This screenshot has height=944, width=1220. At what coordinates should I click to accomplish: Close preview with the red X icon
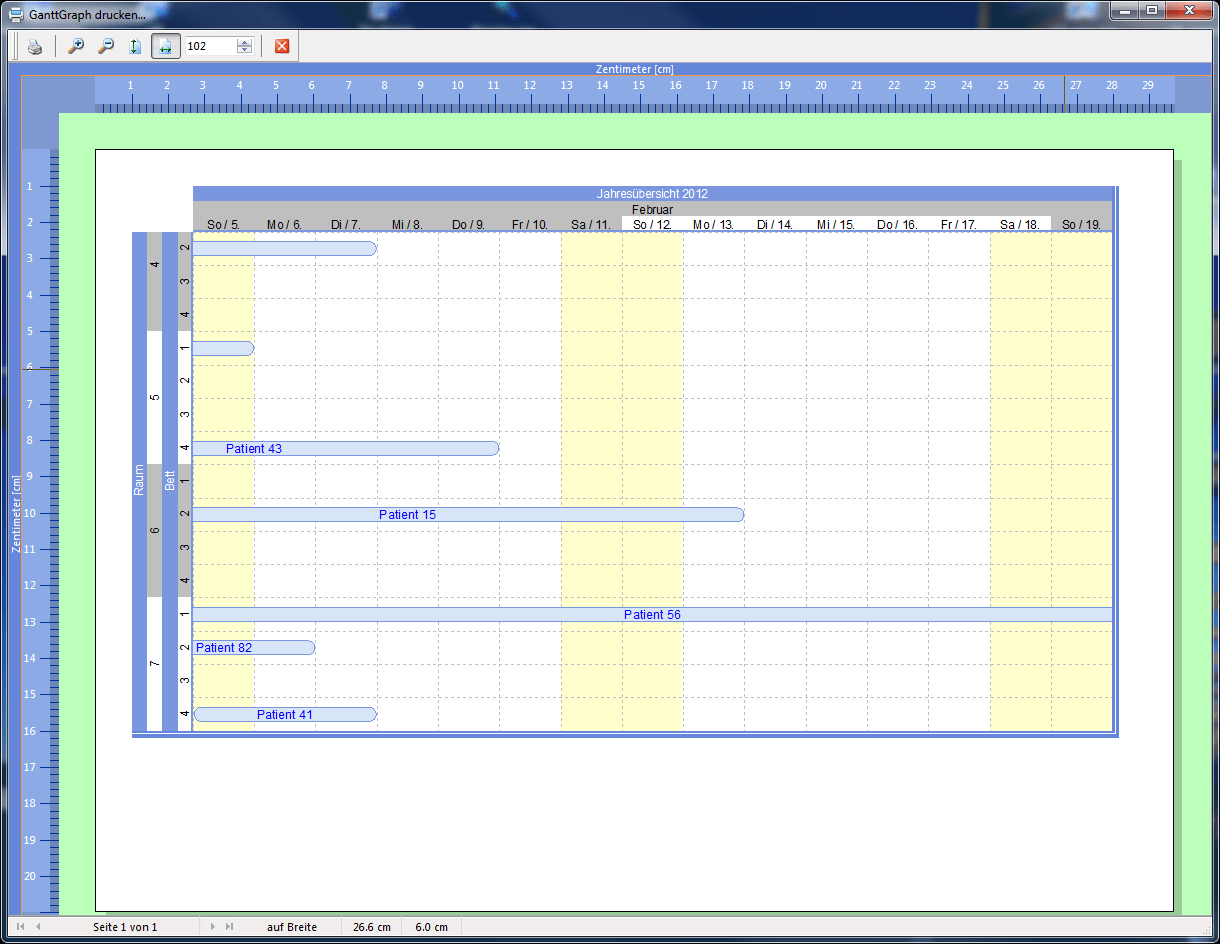[282, 47]
